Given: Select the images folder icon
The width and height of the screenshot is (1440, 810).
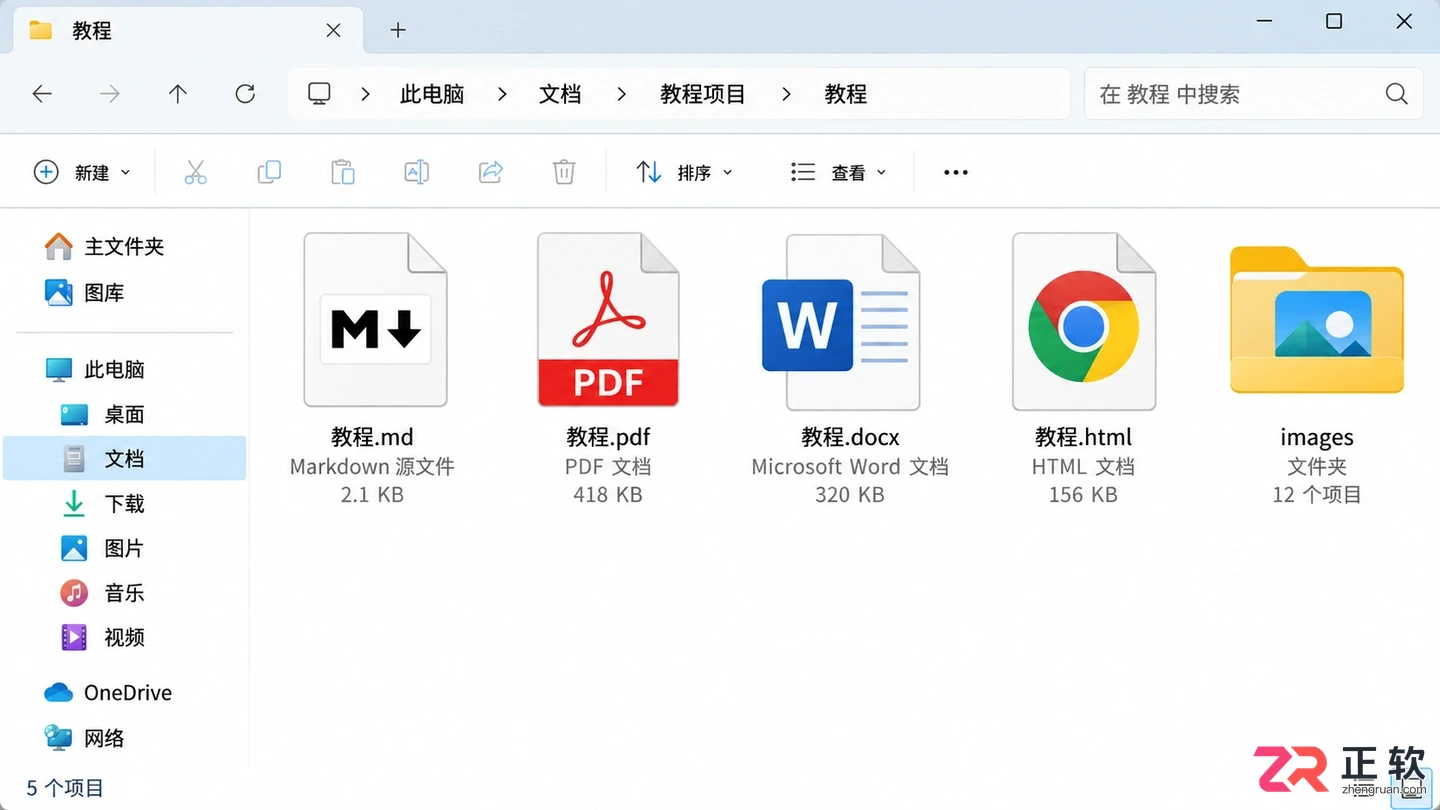Looking at the screenshot, I should (1317, 320).
